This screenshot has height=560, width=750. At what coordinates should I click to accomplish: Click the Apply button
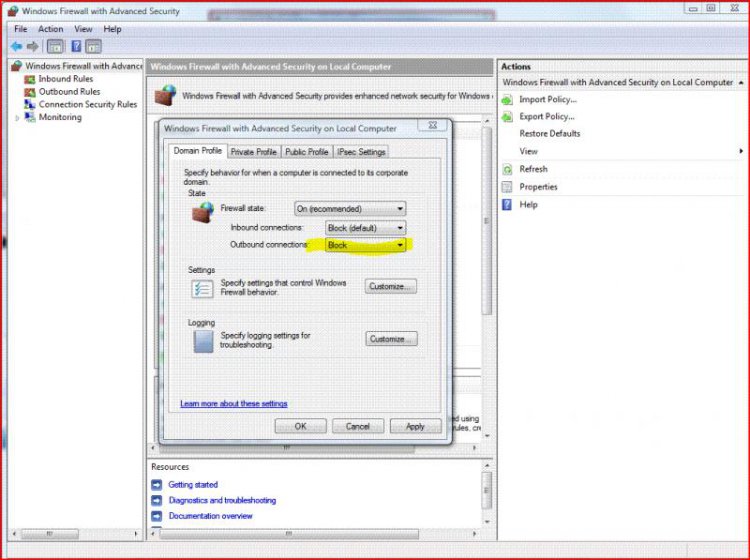point(415,426)
